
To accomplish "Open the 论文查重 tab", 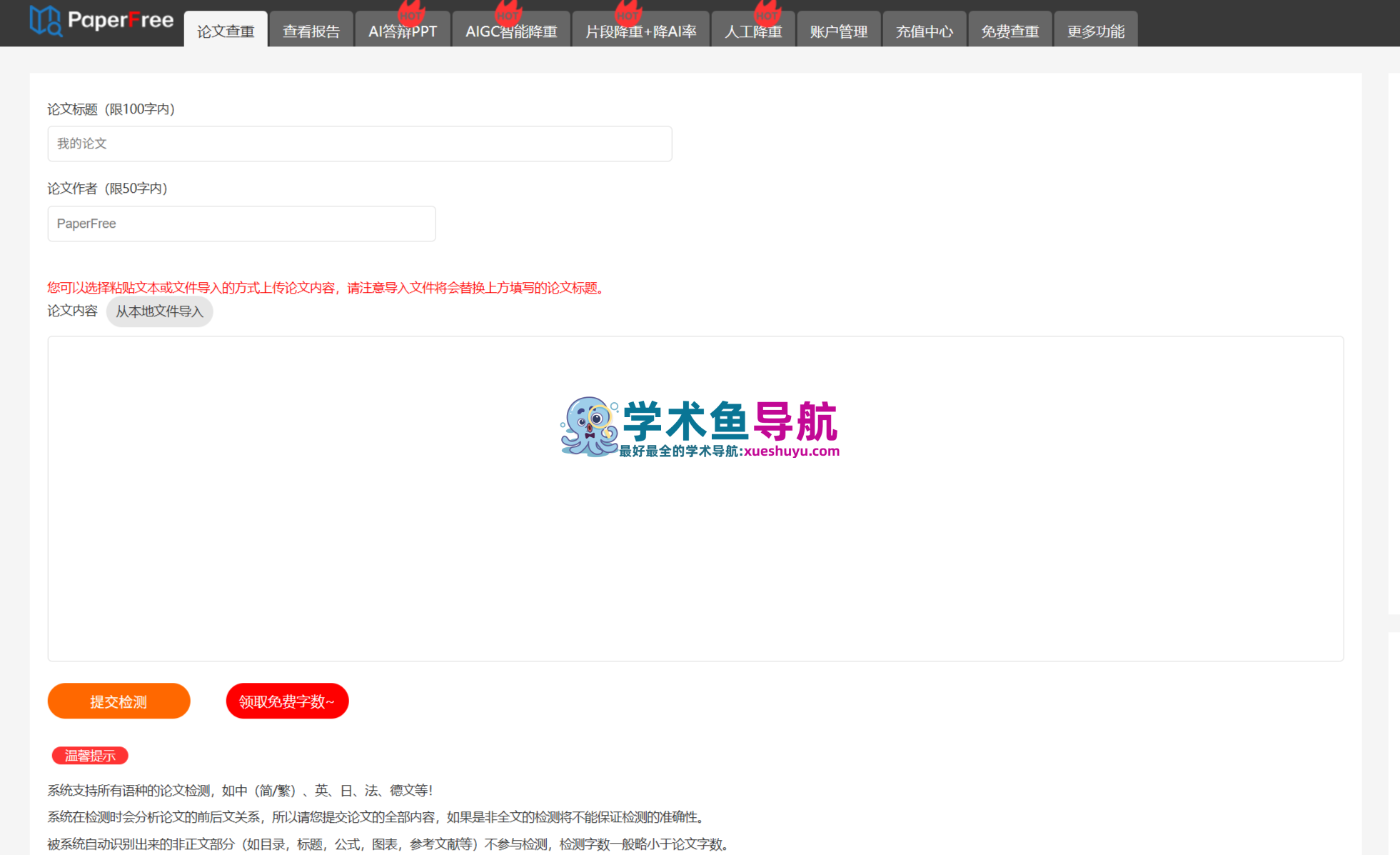I will click(x=226, y=31).
